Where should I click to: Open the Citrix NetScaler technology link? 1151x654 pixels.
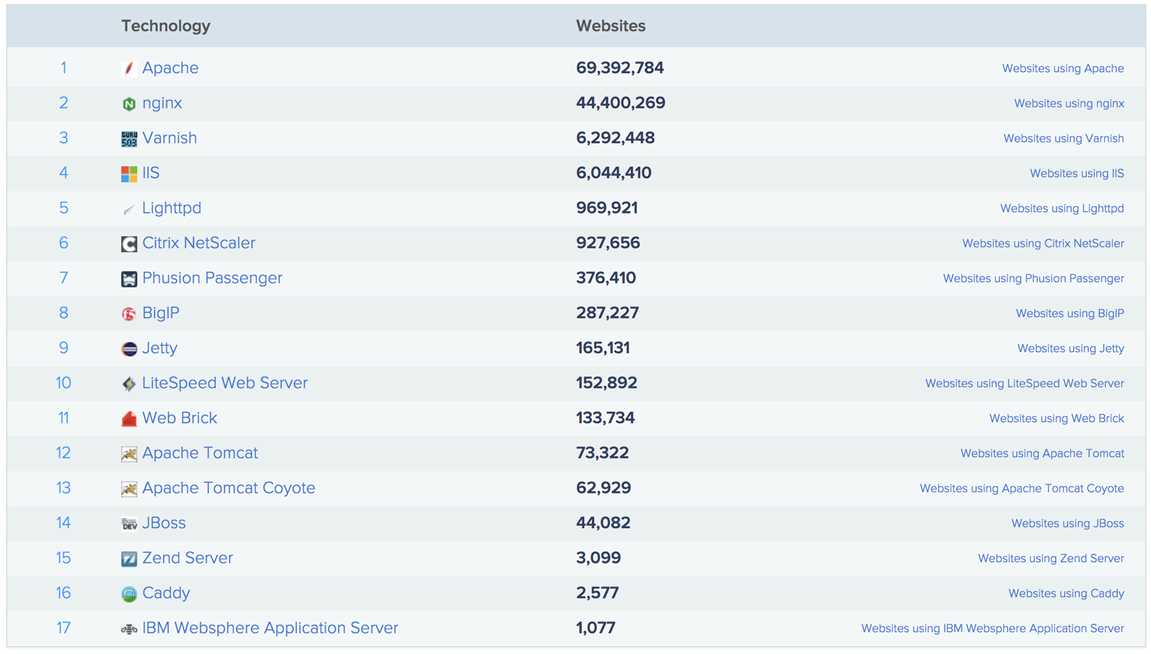[x=199, y=243]
